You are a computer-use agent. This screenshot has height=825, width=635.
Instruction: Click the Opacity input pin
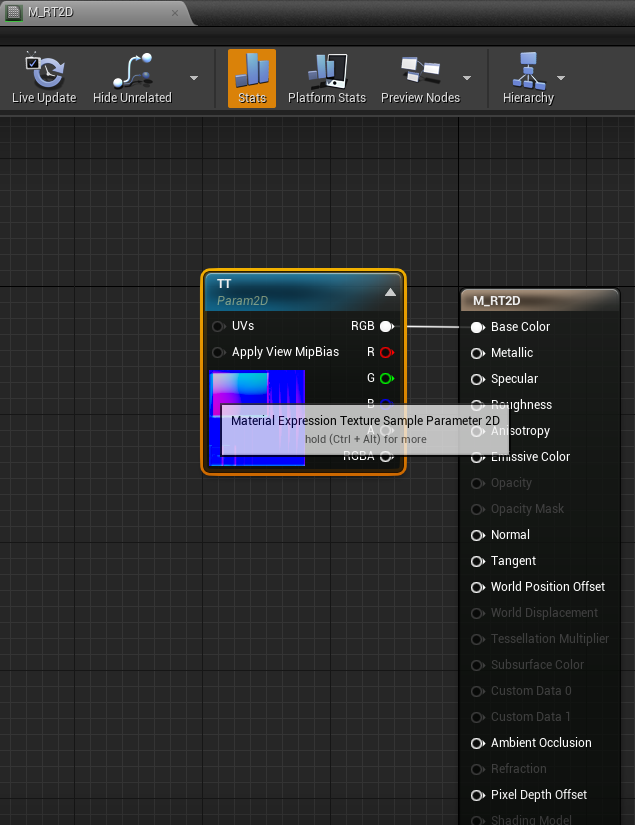coord(478,483)
